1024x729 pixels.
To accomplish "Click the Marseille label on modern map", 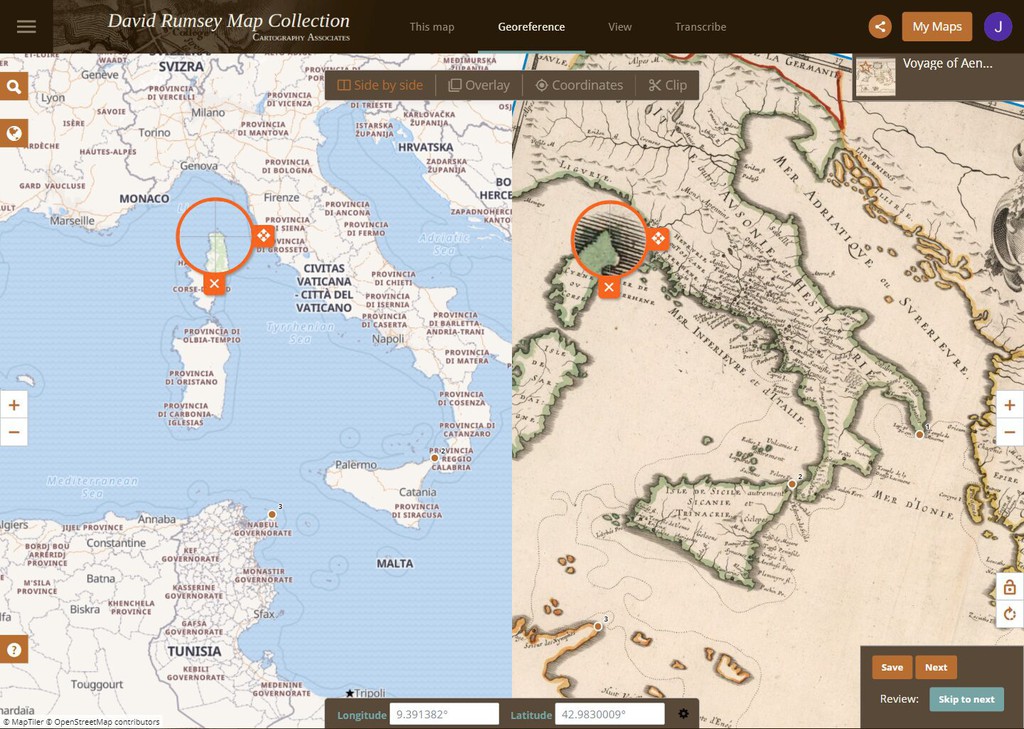I will coord(72,220).
